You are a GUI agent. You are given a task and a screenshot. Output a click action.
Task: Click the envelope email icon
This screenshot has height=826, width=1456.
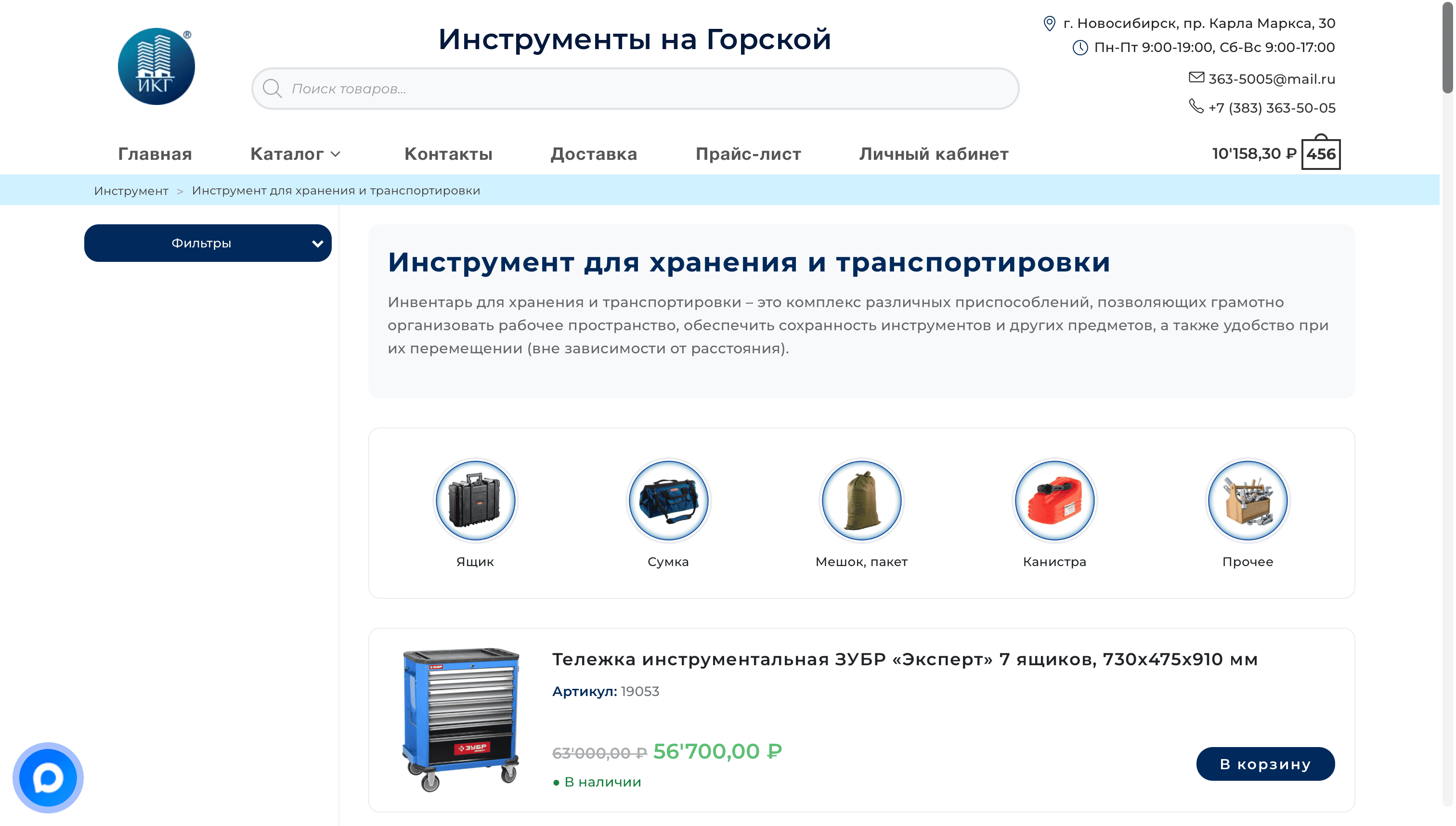click(1196, 77)
